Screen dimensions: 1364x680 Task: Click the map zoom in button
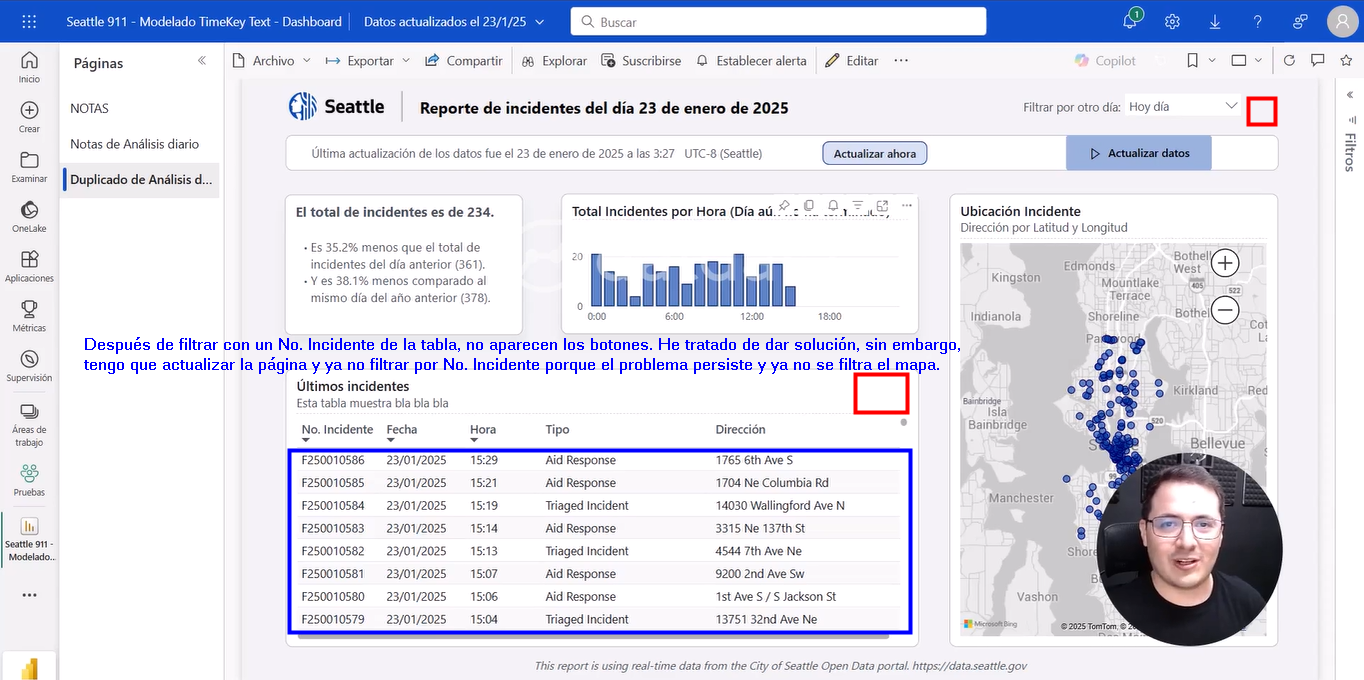[1225, 263]
